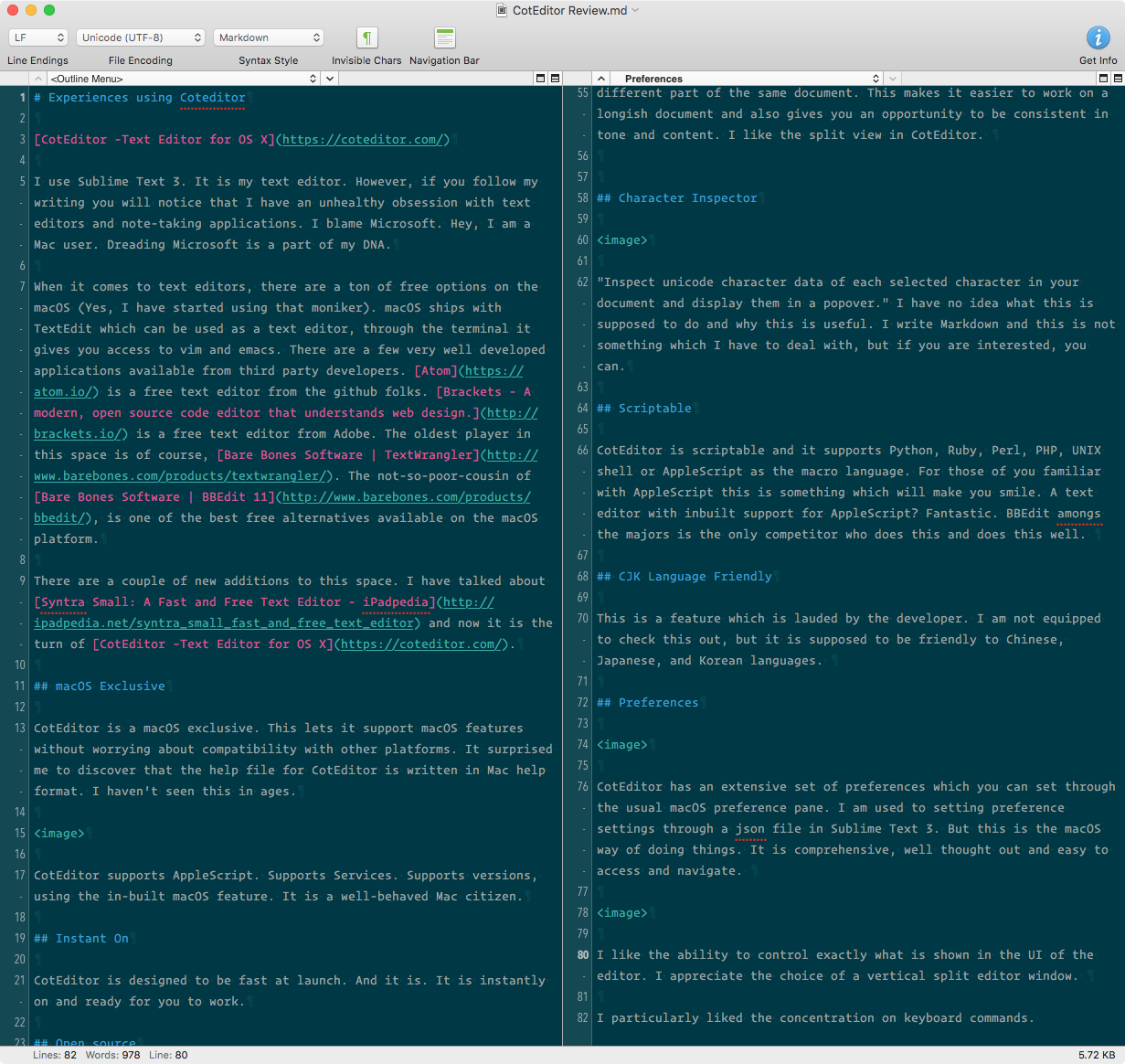Click the '## Preferences' heading in right pane

648,703
